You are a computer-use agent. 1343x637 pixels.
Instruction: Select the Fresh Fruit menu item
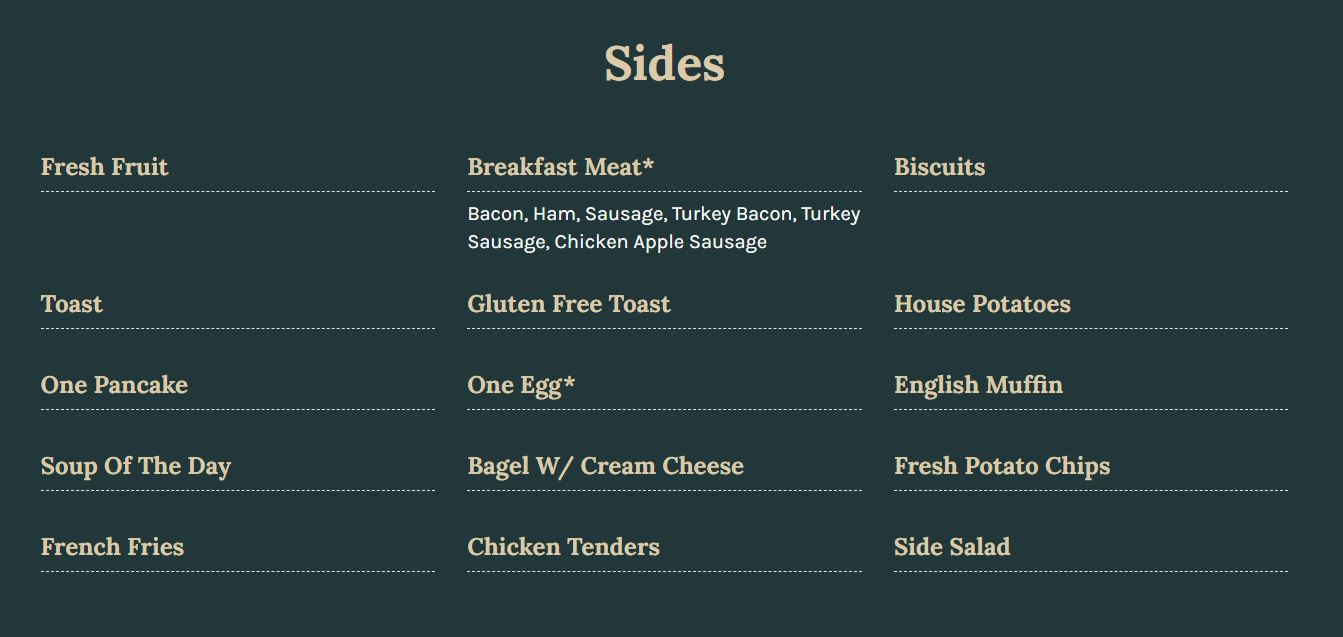(105, 167)
